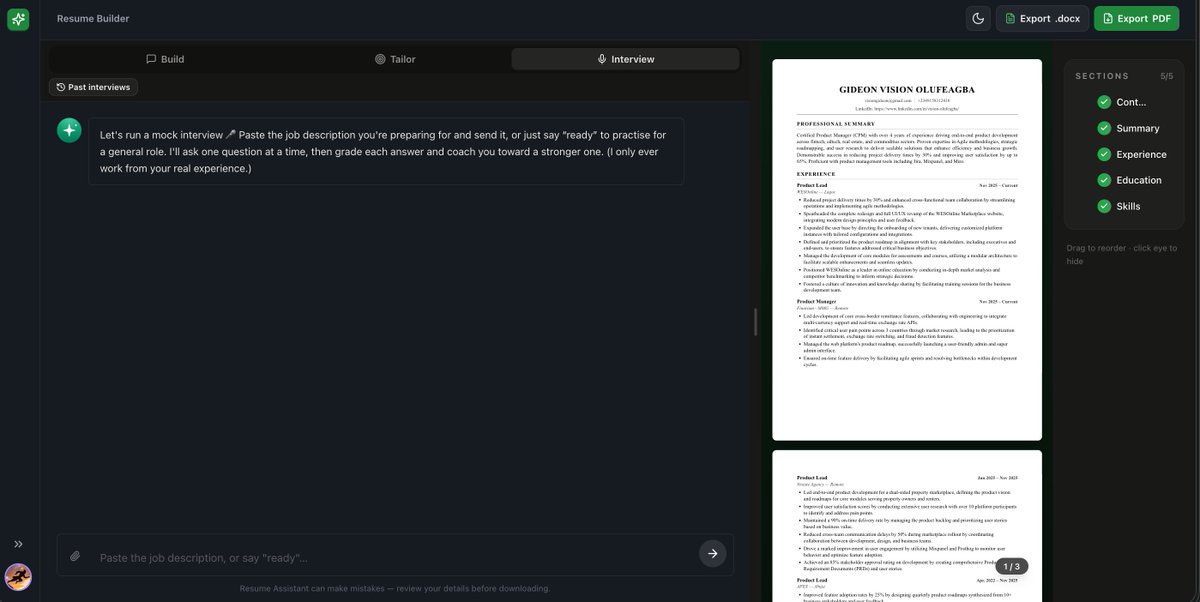The width and height of the screenshot is (1200, 602).
Task: Click the second resume page preview
Action: 907,526
